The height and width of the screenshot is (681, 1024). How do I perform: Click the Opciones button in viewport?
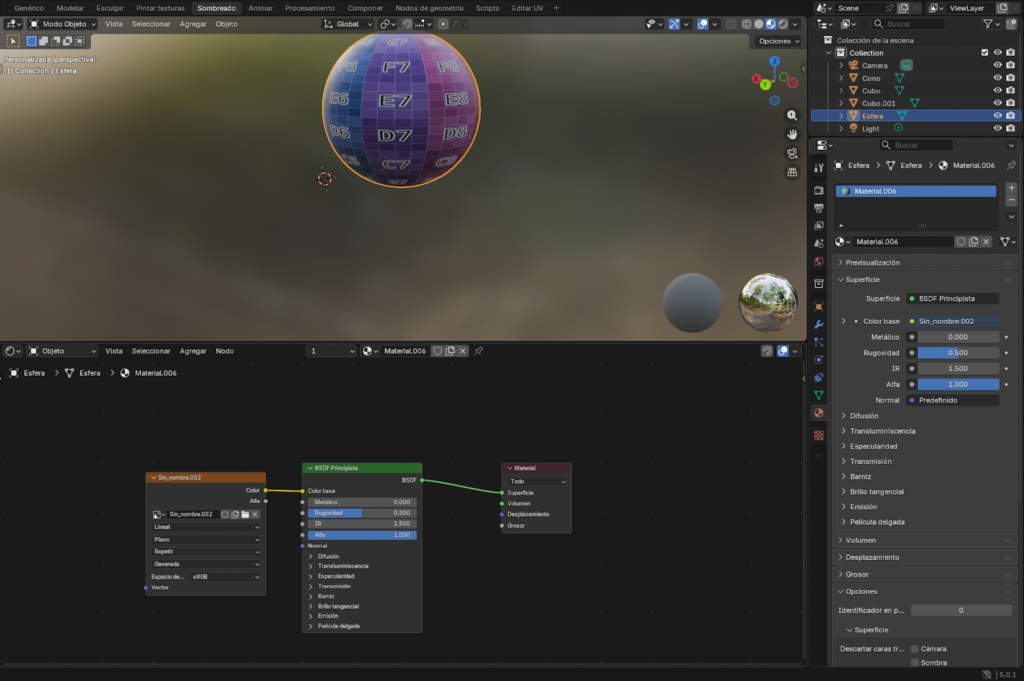click(x=779, y=41)
